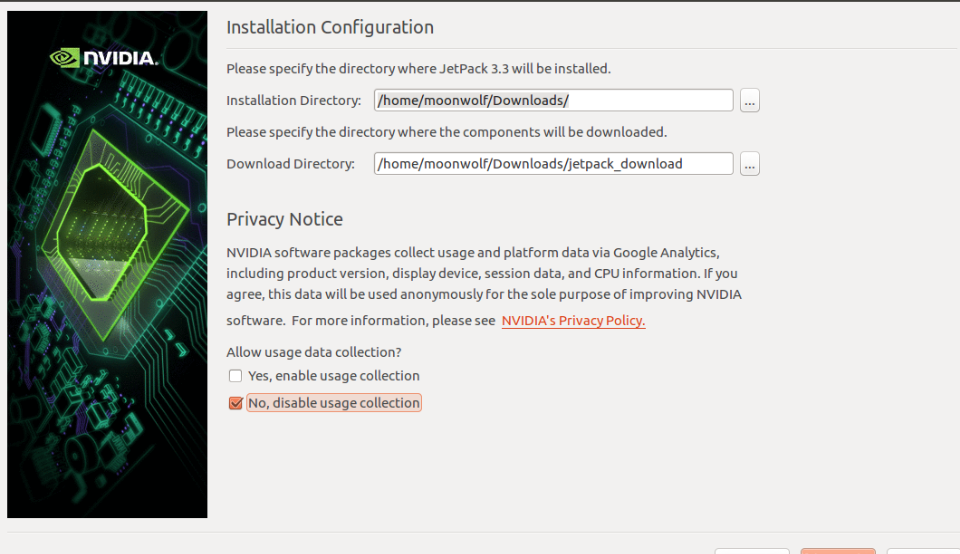Click the 'Allow usage data collection?' text

click(314, 353)
